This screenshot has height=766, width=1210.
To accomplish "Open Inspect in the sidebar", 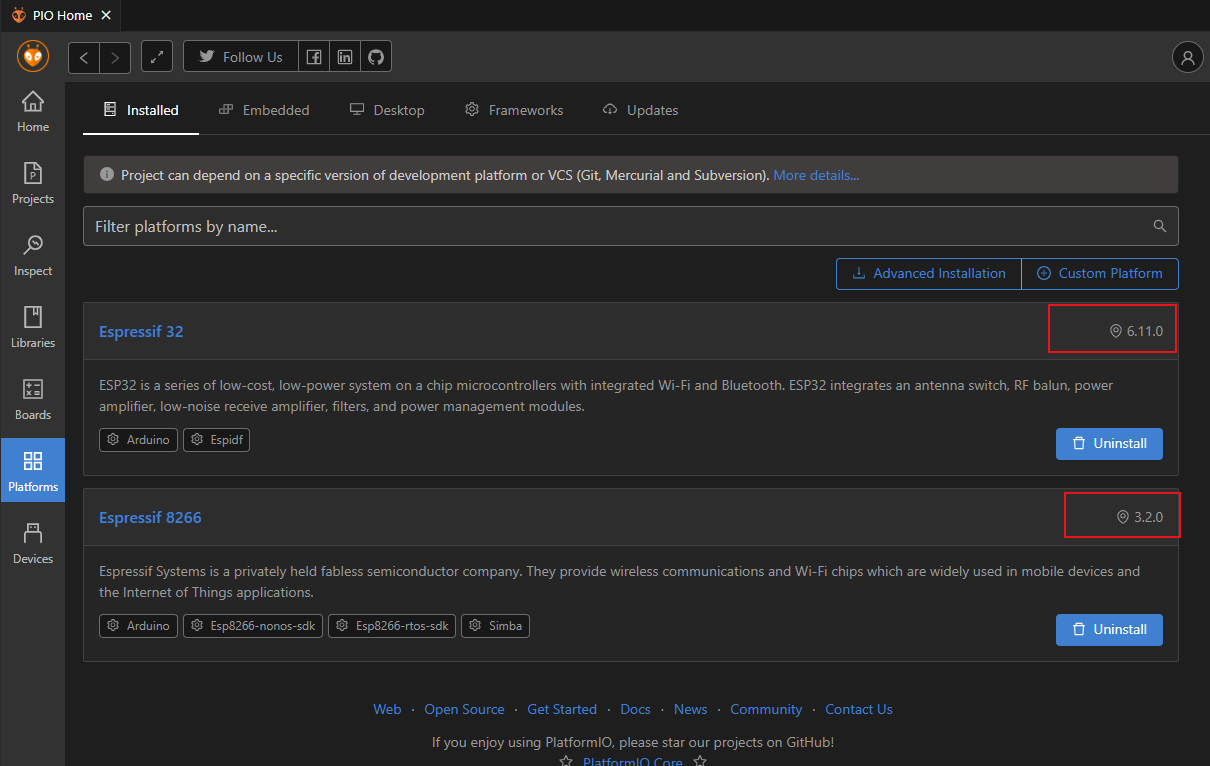I will pyautogui.click(x=33, y=255).
